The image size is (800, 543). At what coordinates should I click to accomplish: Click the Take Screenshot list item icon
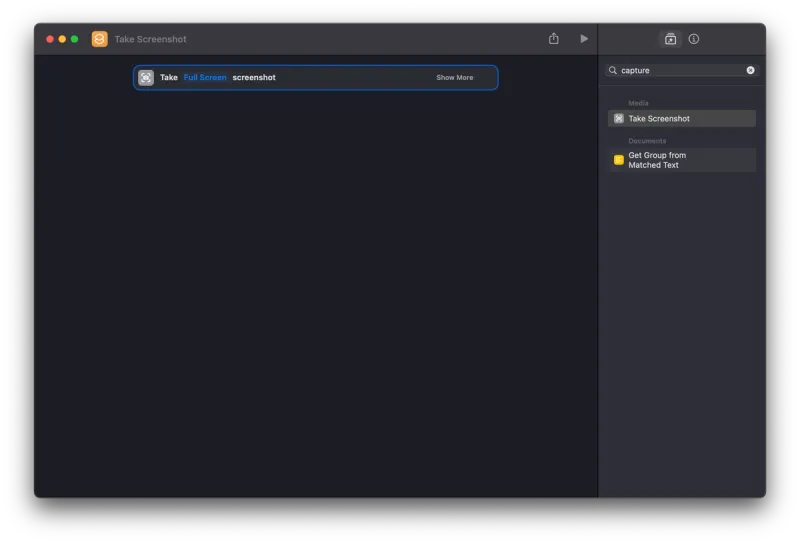[x=618, y=118]
